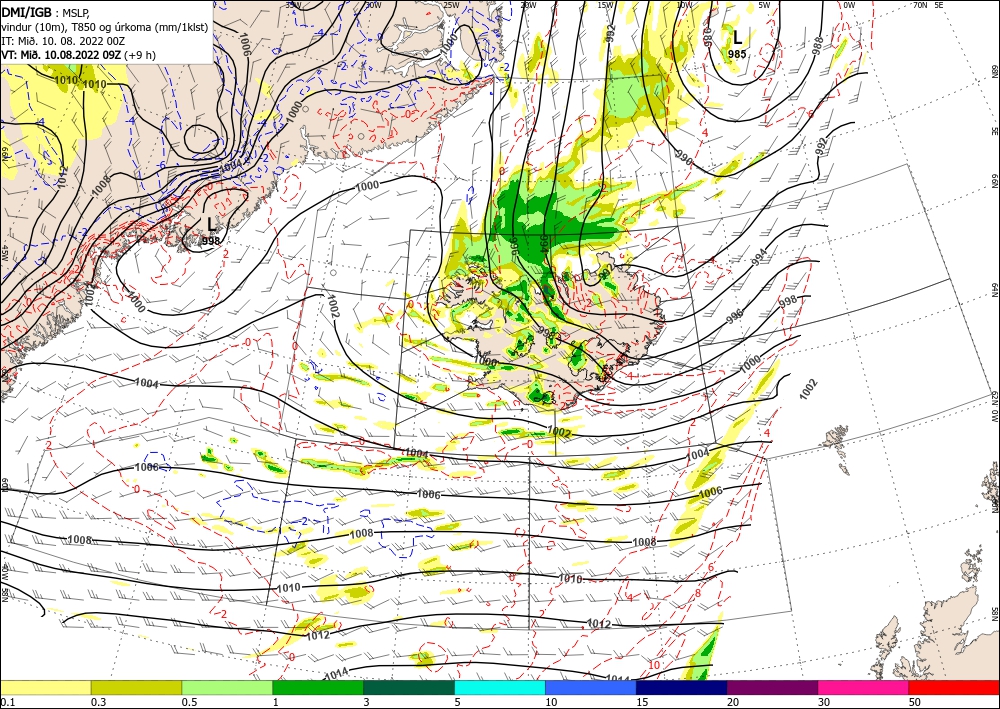Viewport: 1000px width, 709px height.
Task: Pick the navy 15–20 legend swatch
Action: coord(682,687)
